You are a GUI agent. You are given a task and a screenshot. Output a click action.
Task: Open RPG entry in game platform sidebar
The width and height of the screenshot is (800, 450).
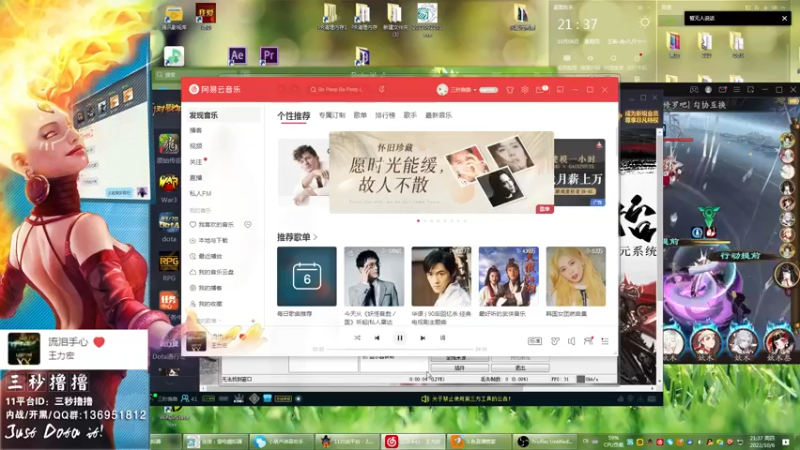[x=169, y=267]
